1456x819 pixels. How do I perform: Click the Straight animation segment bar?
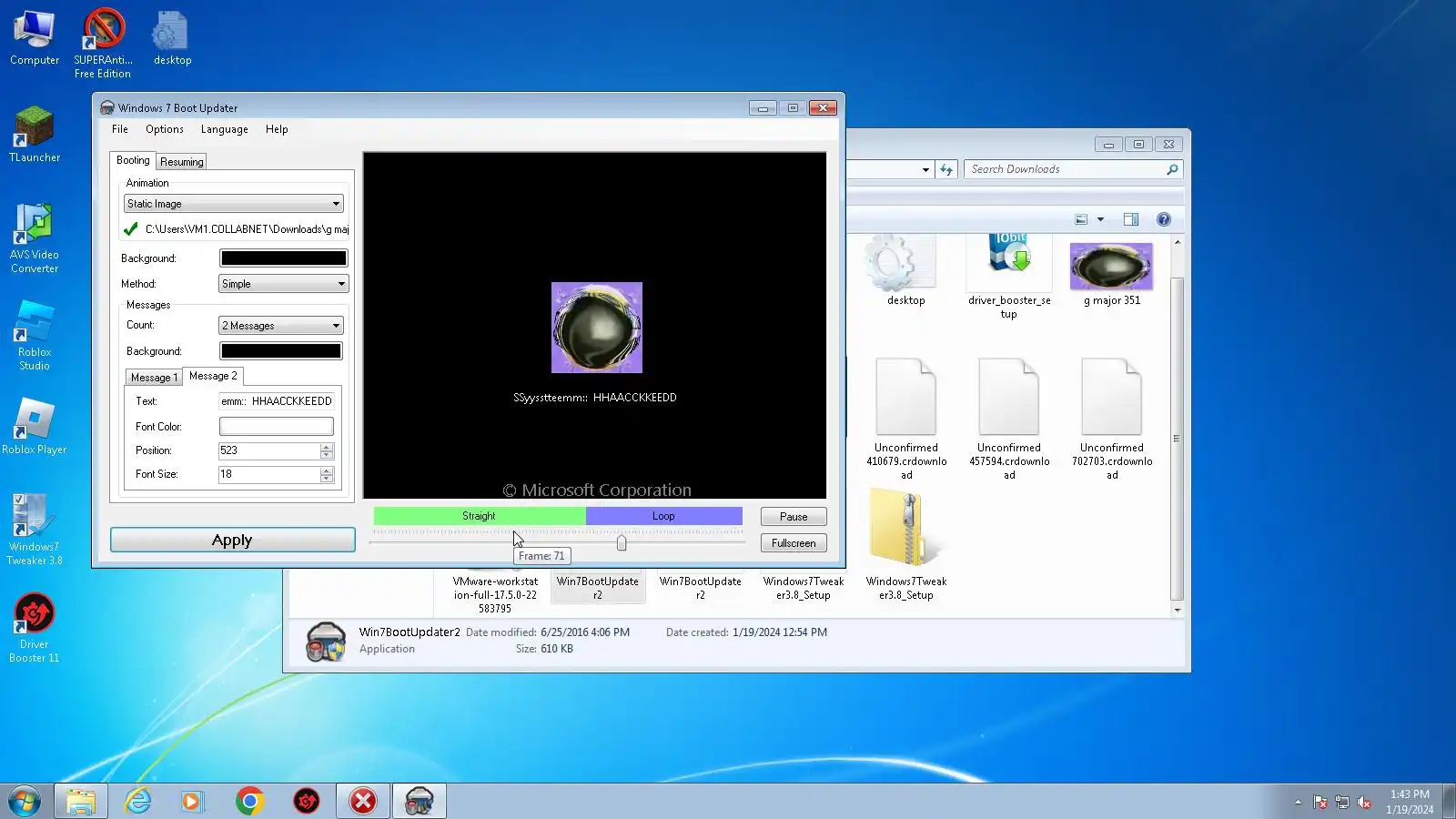coord(480,516)
